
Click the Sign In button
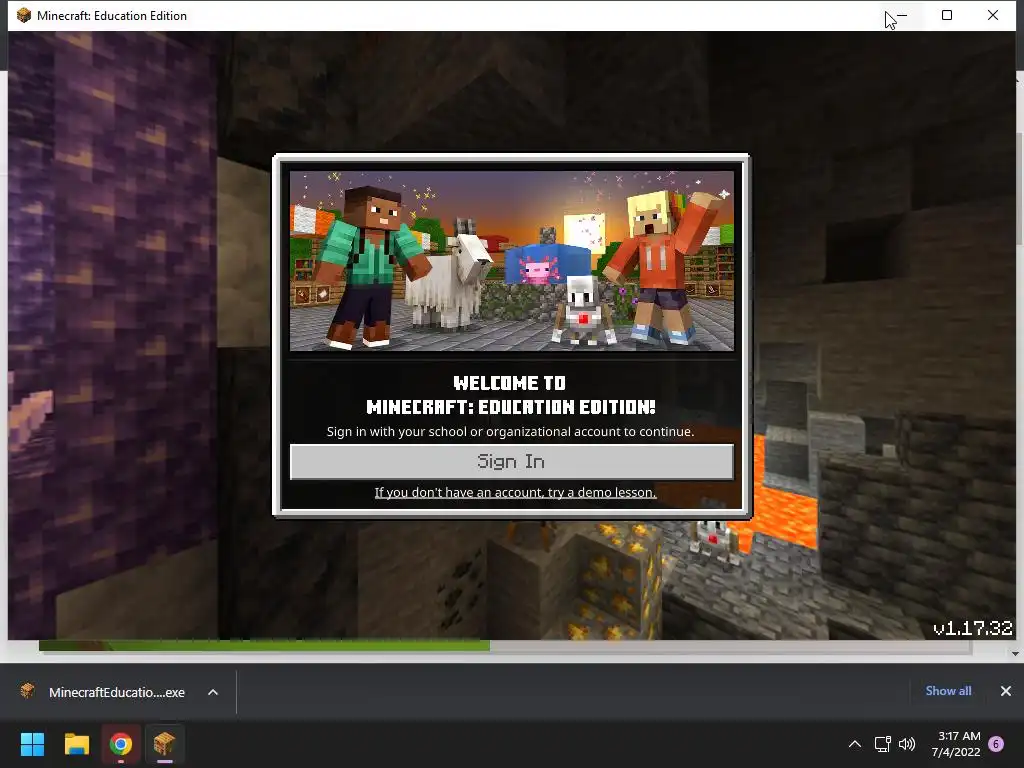[x=511, y=462]
